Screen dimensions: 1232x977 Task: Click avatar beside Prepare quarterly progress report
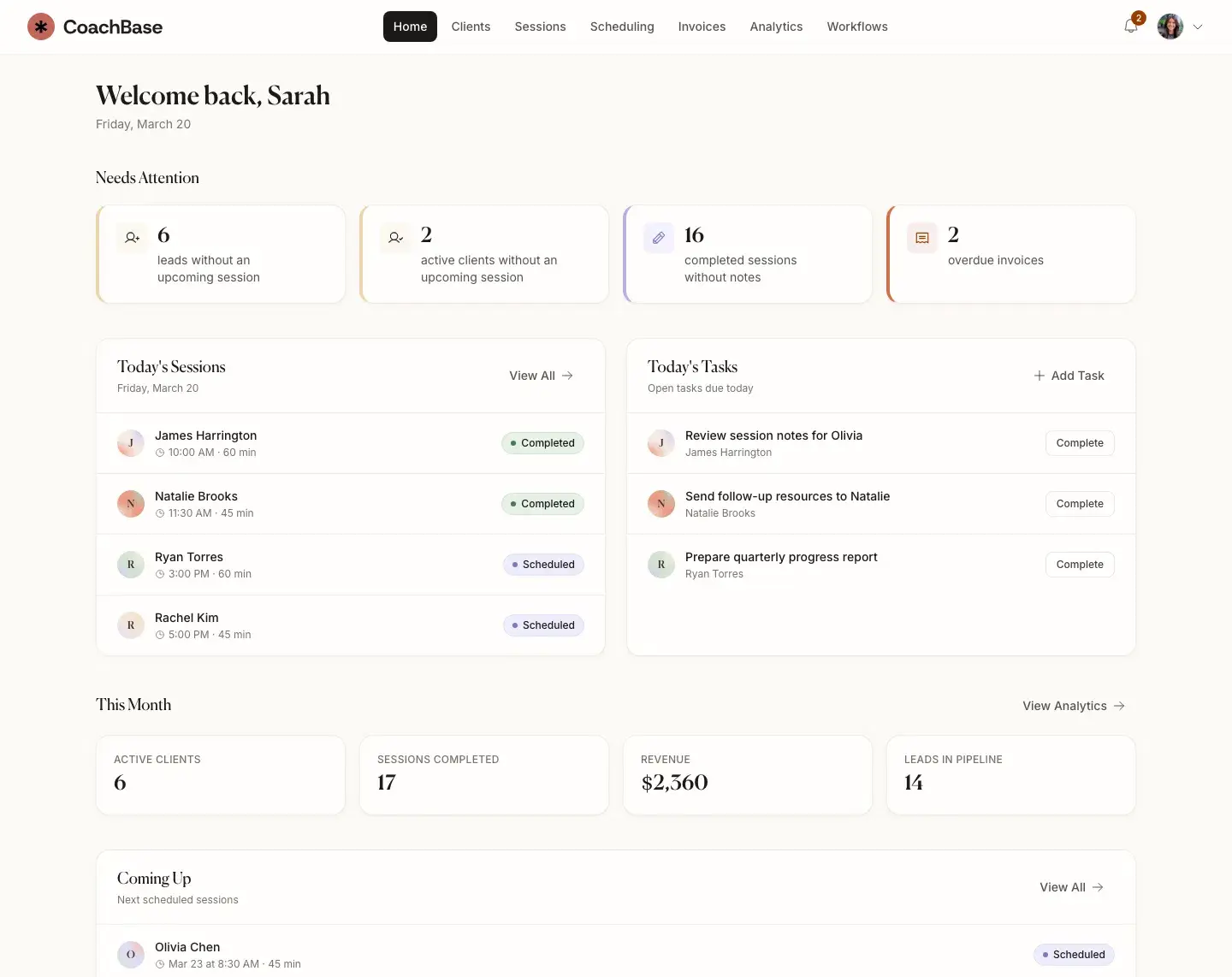tap(661, 565)
